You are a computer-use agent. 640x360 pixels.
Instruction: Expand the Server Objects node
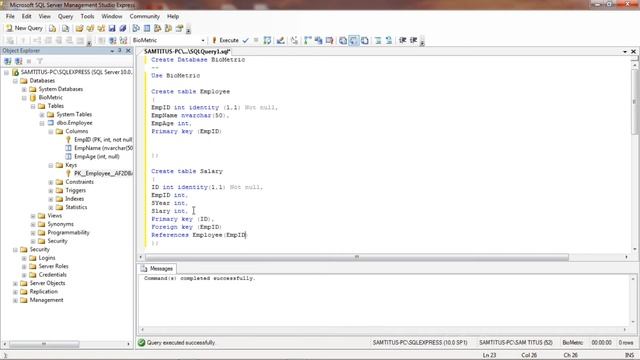pos(15,283)
